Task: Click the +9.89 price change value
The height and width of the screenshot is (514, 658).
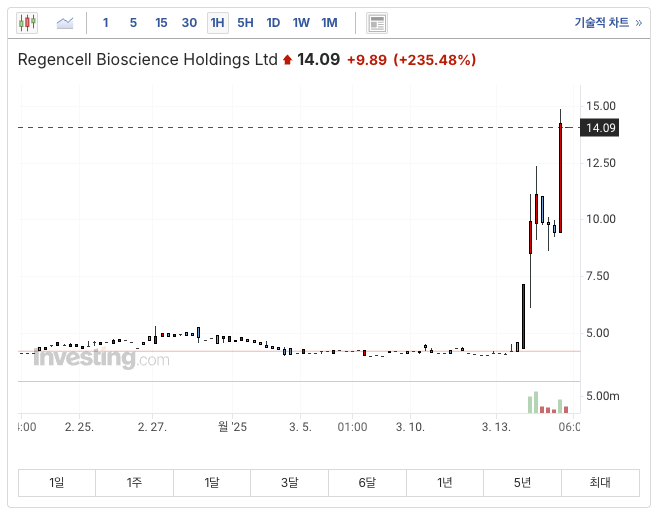Action: tap(367, 60)
